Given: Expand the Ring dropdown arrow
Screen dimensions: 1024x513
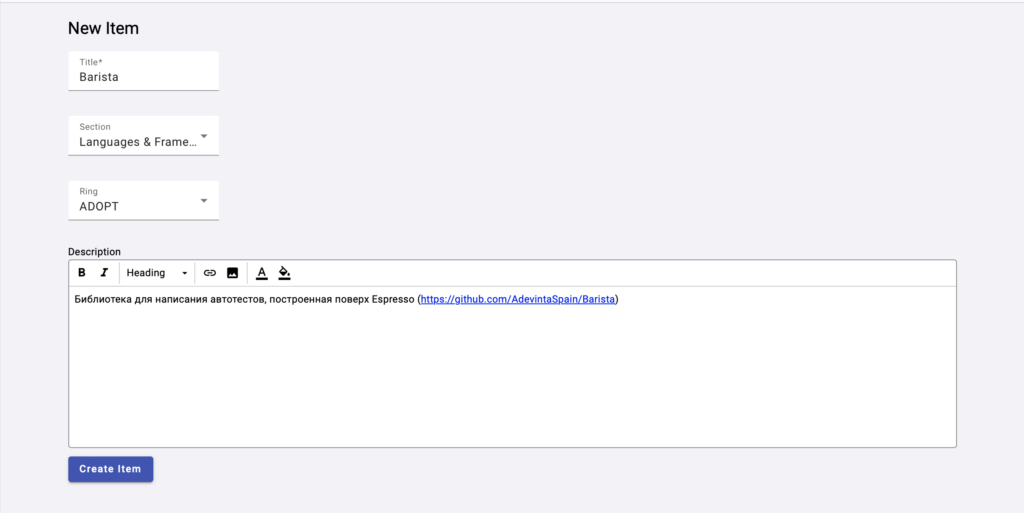Looking at the screenshot, I should click(204, 201).
